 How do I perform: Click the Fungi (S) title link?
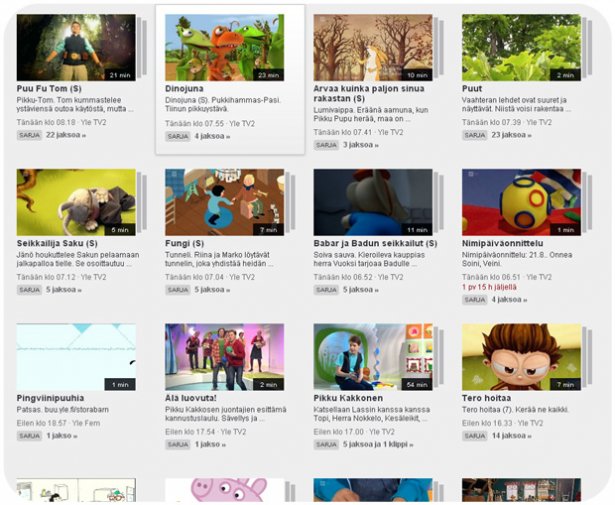pos(184,243)
